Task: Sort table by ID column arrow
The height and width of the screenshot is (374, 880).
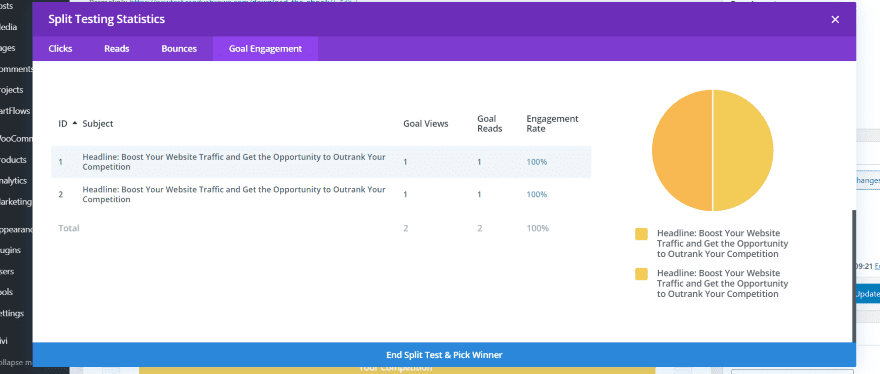Action: click(75, 123)
